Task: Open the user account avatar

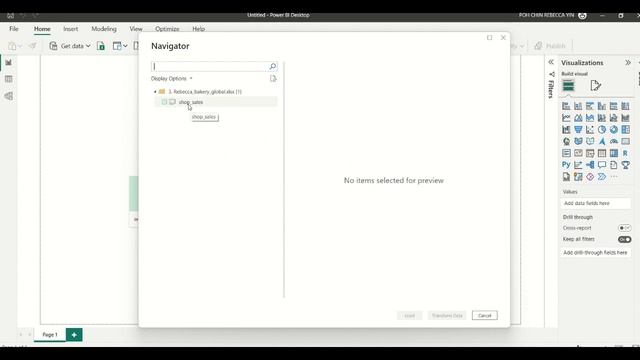Action: tap(582, 15)
